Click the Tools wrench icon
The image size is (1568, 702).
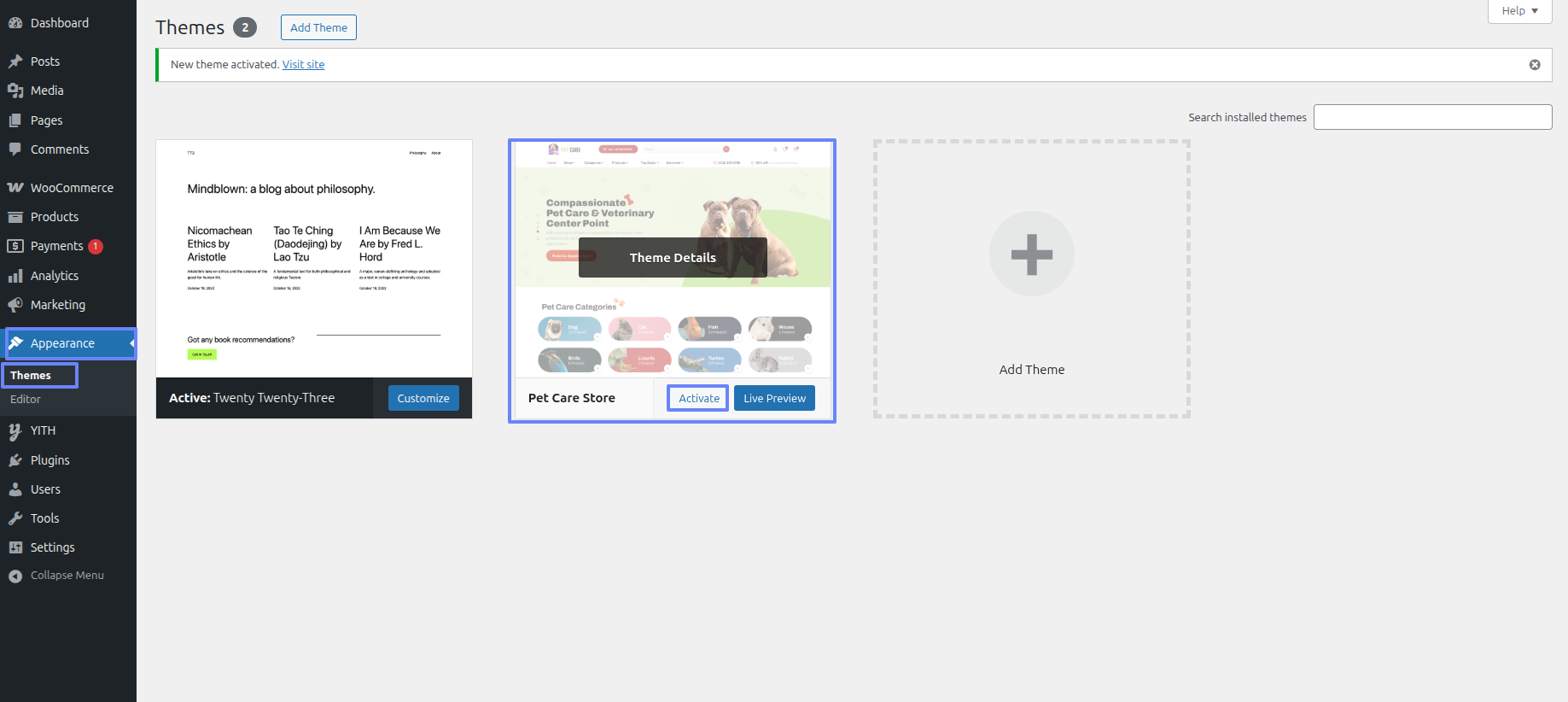15,518
